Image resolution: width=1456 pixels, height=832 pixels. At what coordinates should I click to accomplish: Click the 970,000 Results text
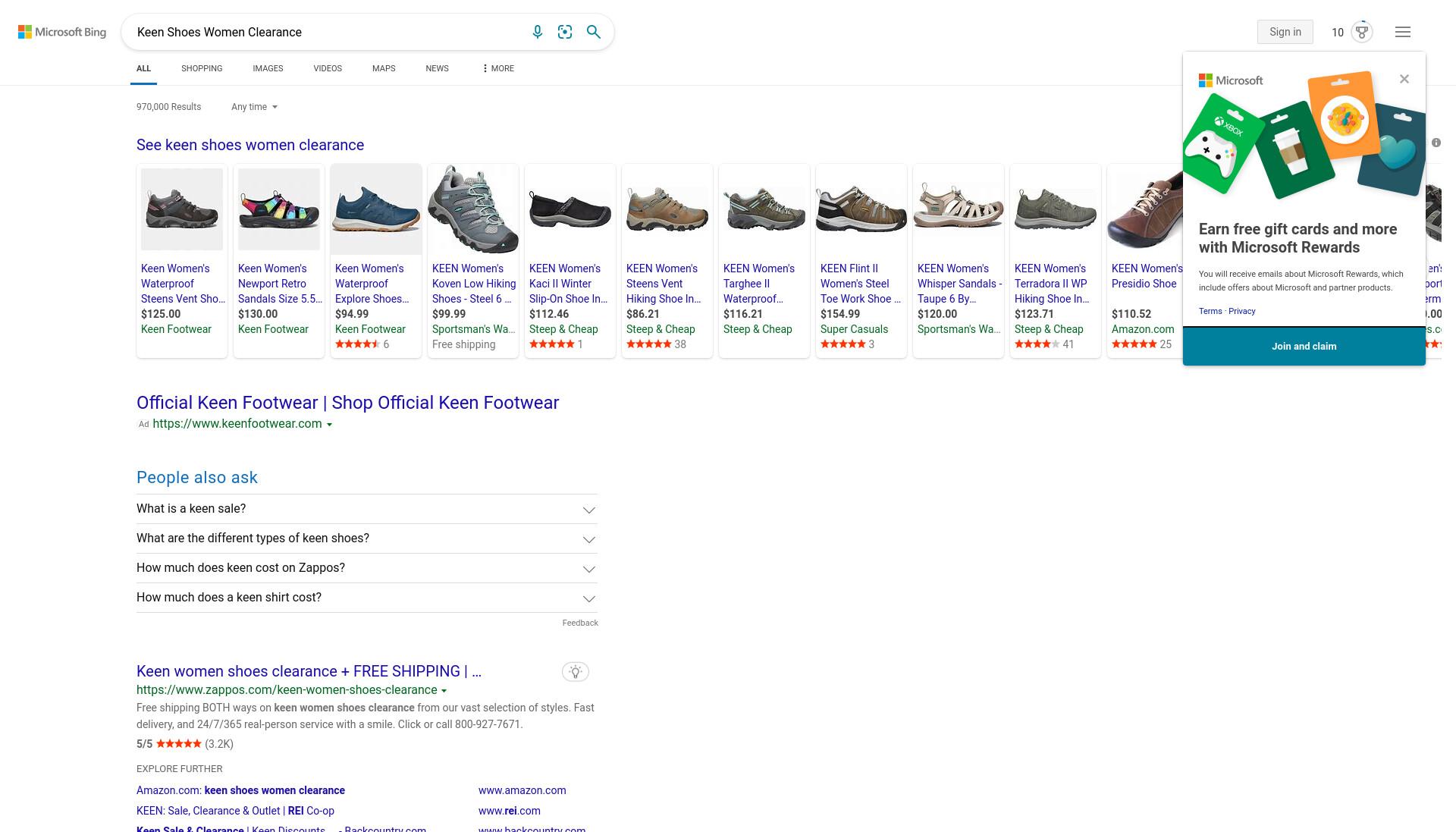[x=168, y=107]
